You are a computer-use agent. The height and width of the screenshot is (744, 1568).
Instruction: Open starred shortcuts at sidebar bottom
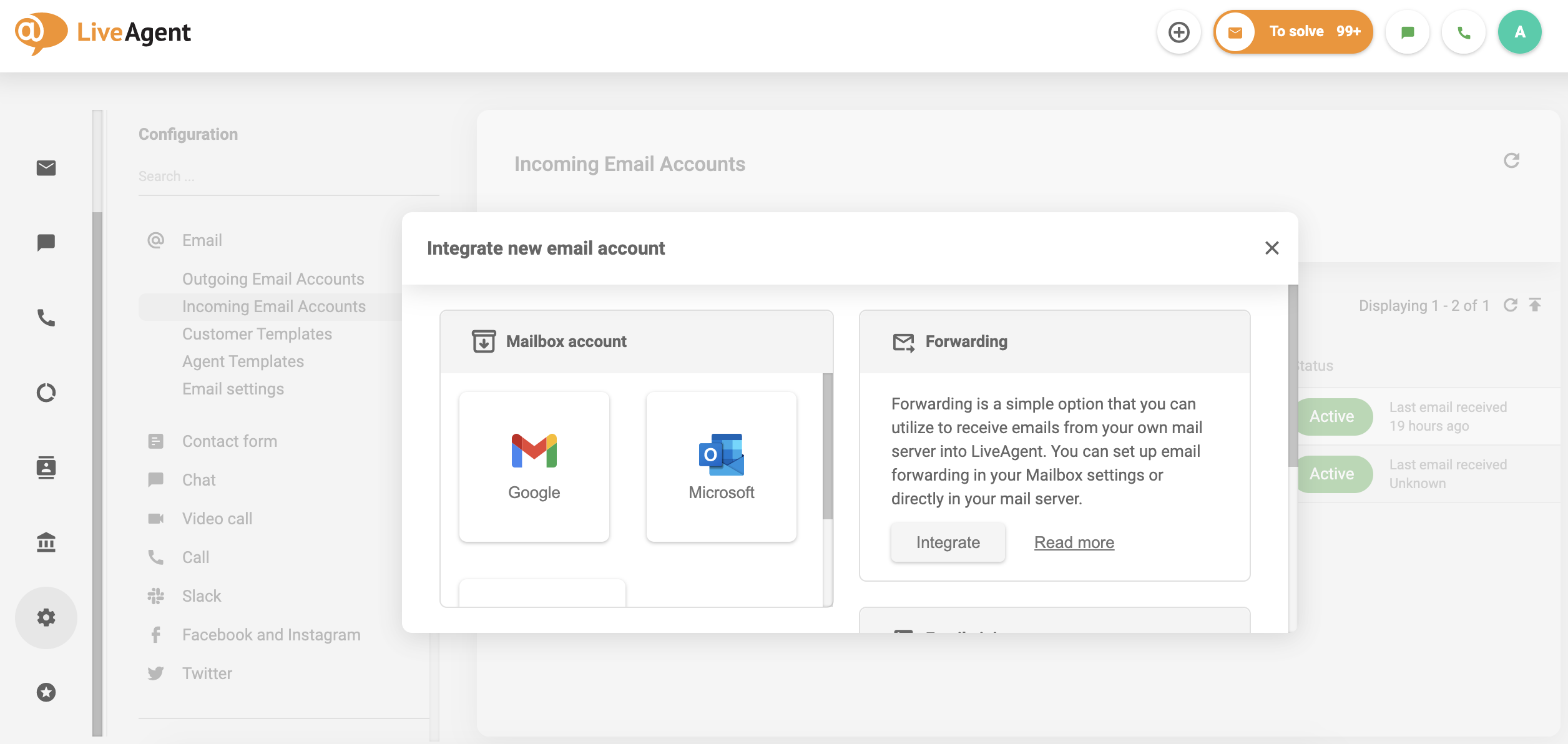(46, 692)
